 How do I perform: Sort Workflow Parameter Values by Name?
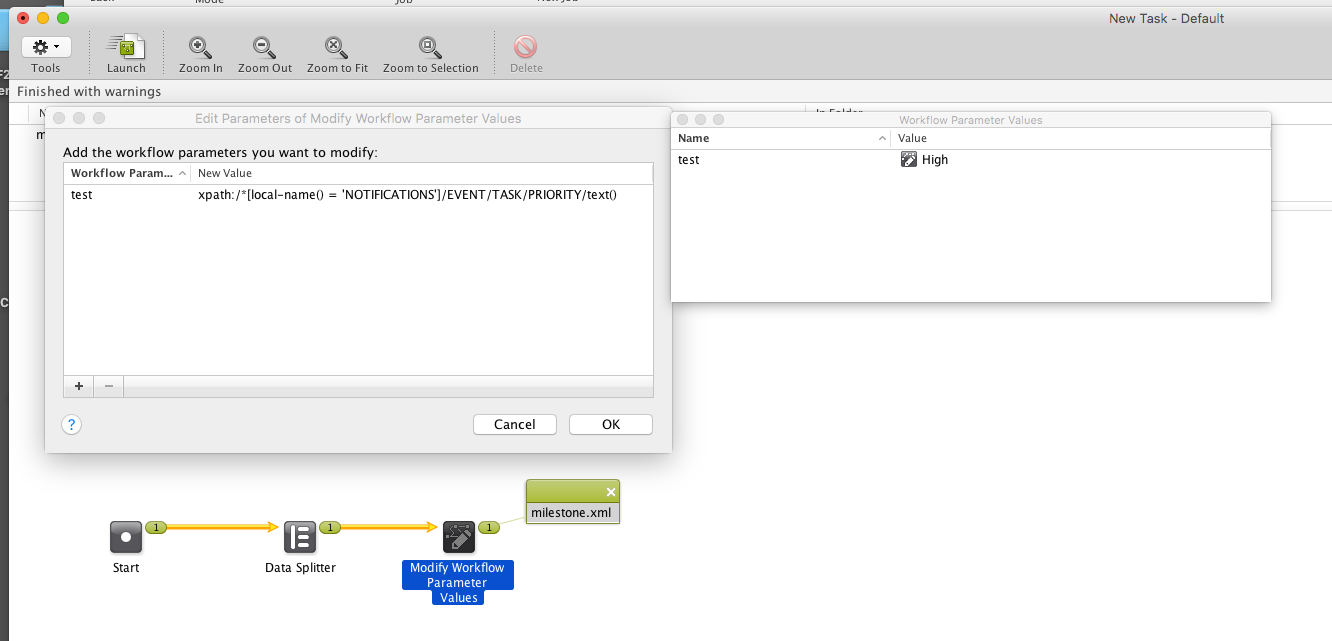[781, 138]
